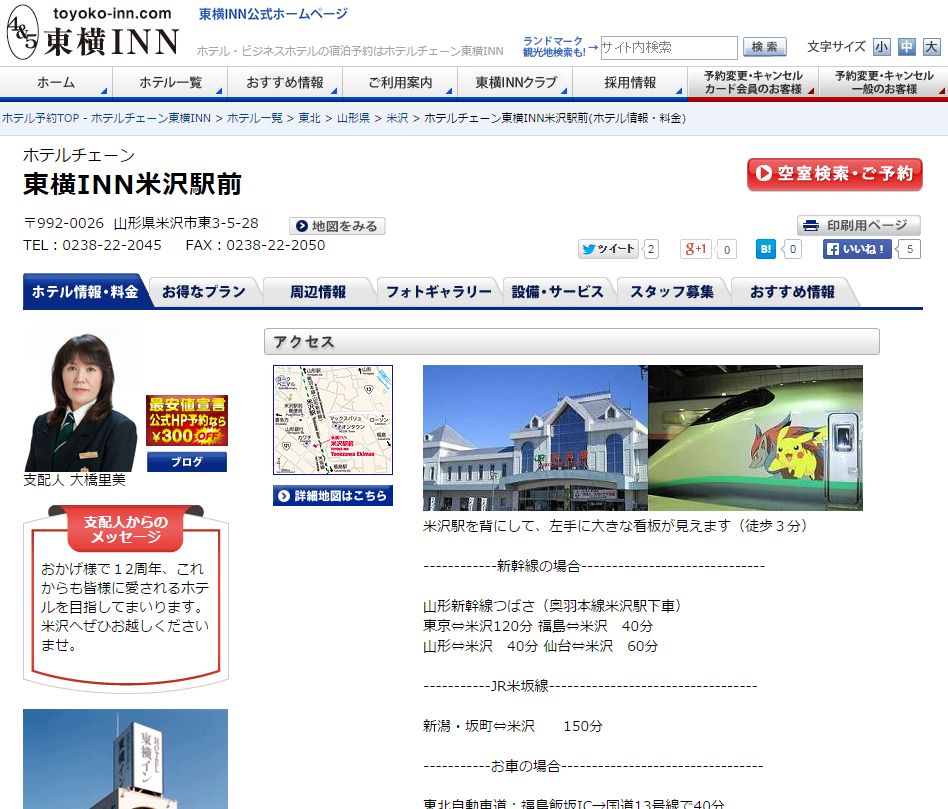Open 予約変更・キャンセル カード会員のお客様
The width and height of the screenshot is (948, 809).
coord(753,83)
